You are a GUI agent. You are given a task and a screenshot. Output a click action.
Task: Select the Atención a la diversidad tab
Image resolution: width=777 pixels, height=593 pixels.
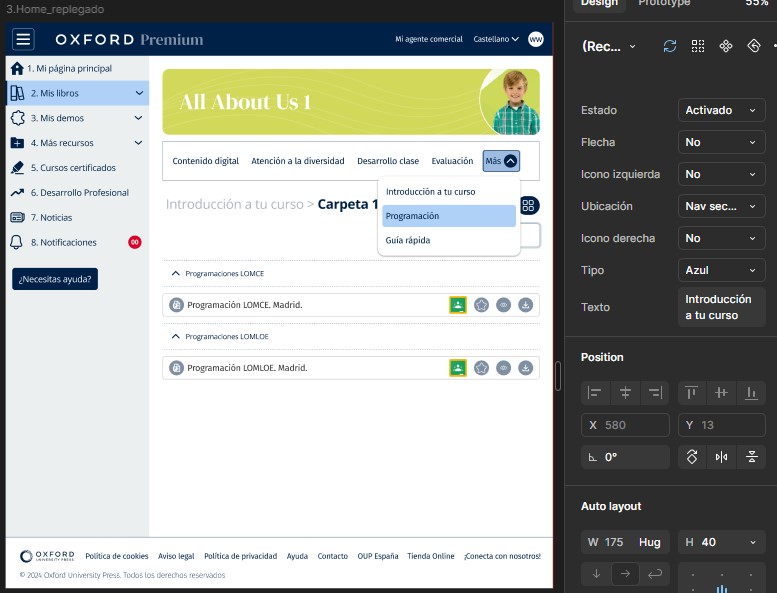tap(298, 161)
